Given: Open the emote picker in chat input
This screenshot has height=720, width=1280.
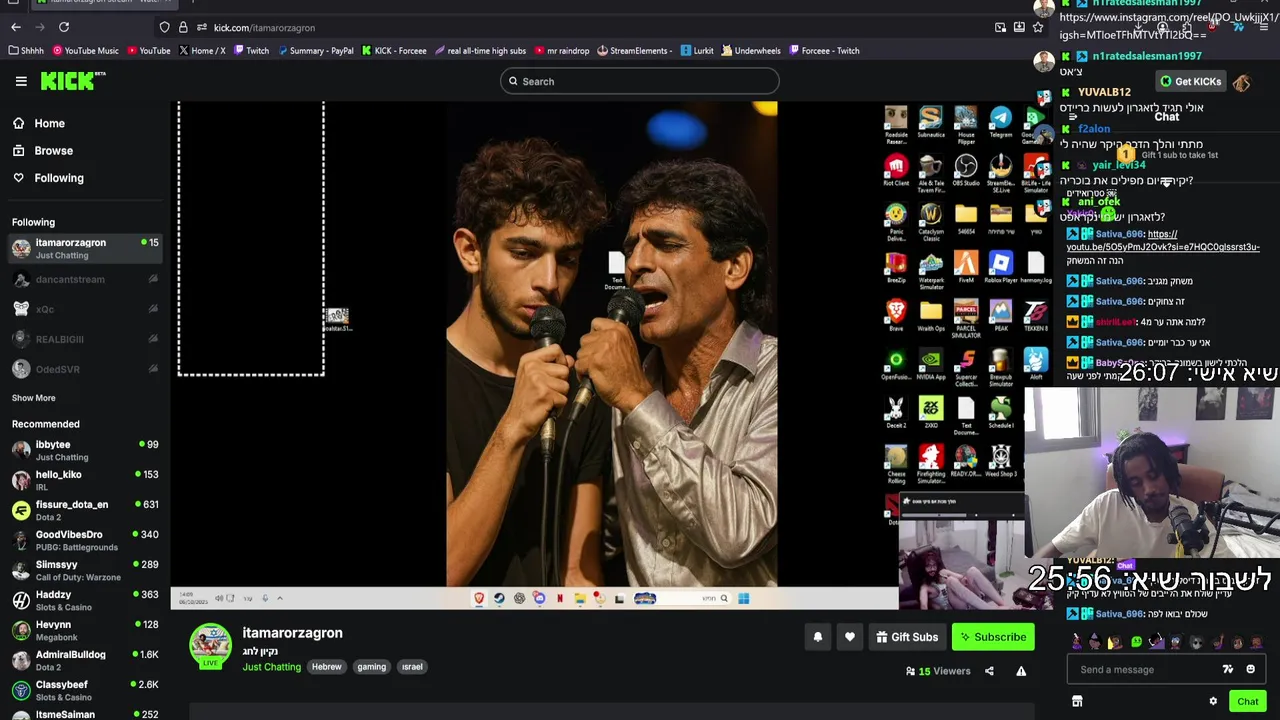Looking at the screenshot, I should (1250, 670).
